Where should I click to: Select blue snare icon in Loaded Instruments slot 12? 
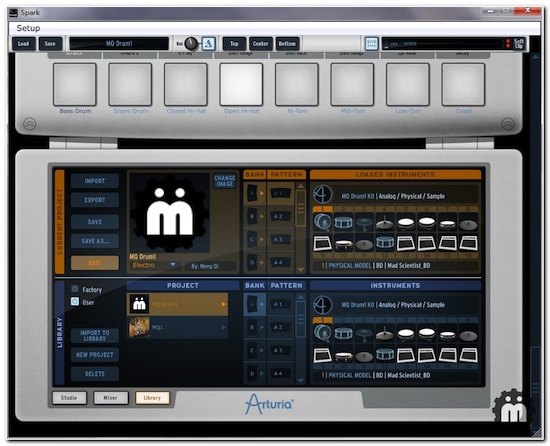pos(385,243)
